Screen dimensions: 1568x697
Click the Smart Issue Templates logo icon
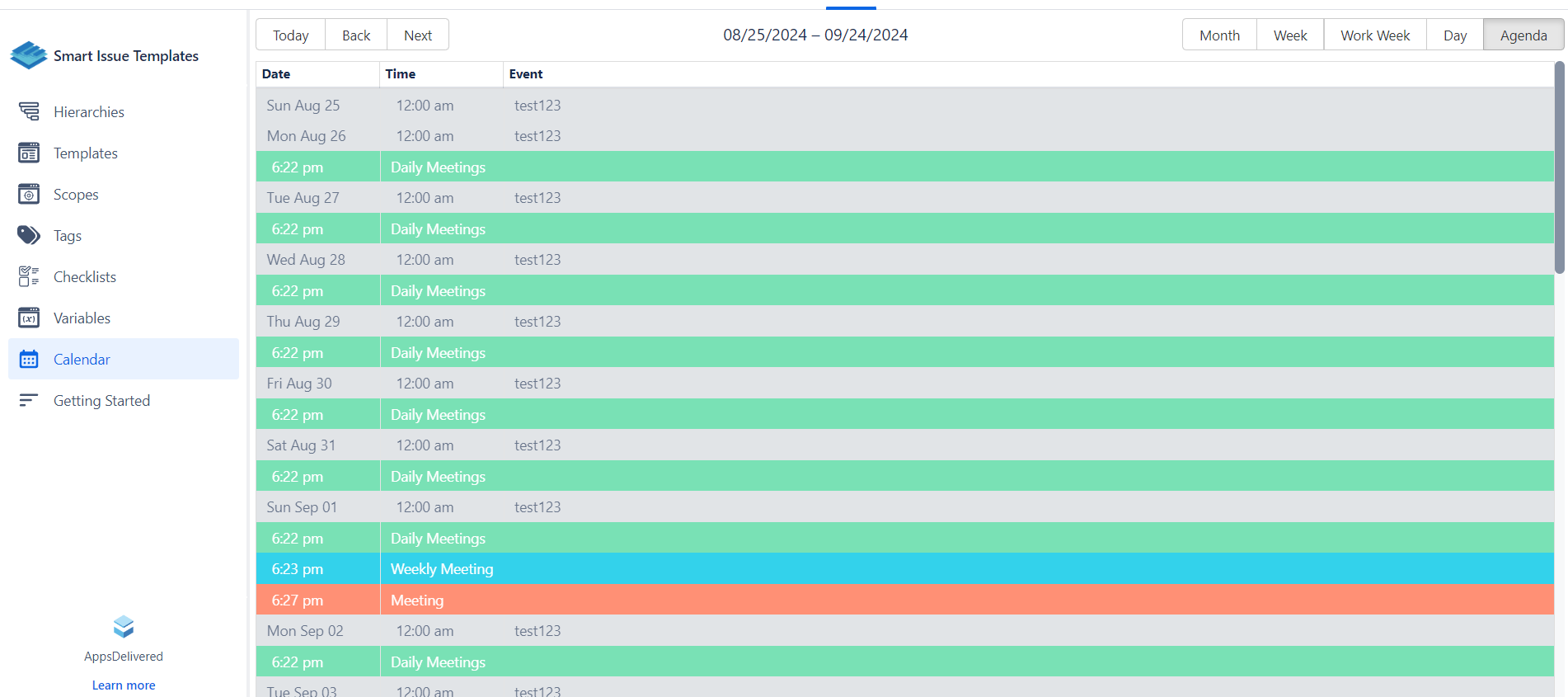(29, 55)
